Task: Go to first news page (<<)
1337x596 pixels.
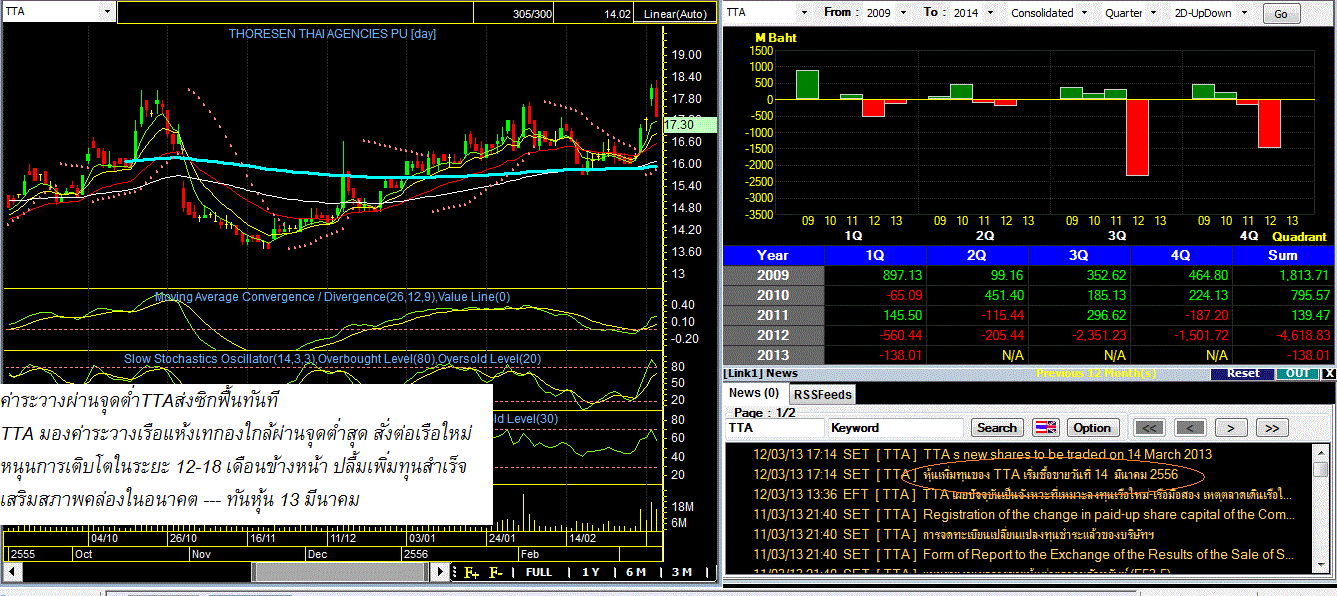Action: 1150,428
